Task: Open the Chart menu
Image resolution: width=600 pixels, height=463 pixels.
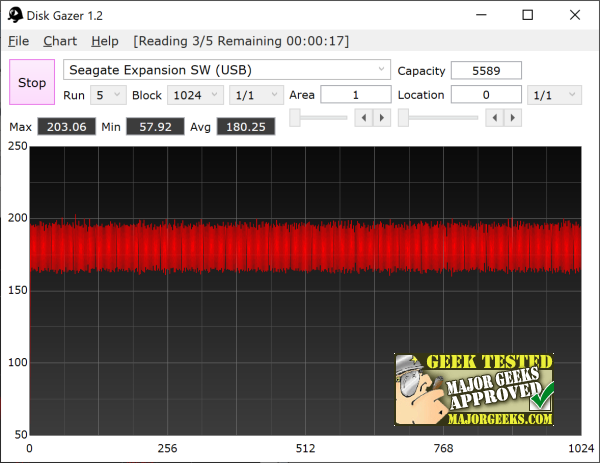Action: 60,41
